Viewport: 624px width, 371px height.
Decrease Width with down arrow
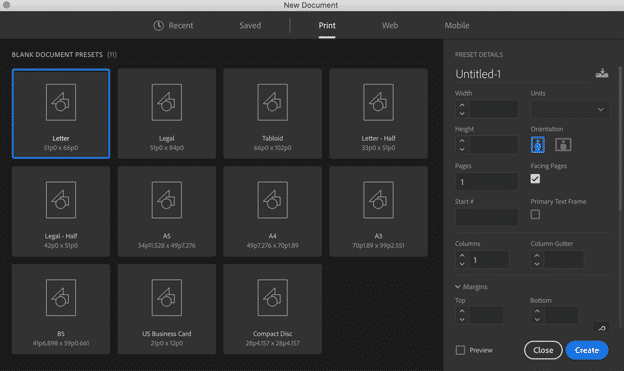tap(462, 114)
